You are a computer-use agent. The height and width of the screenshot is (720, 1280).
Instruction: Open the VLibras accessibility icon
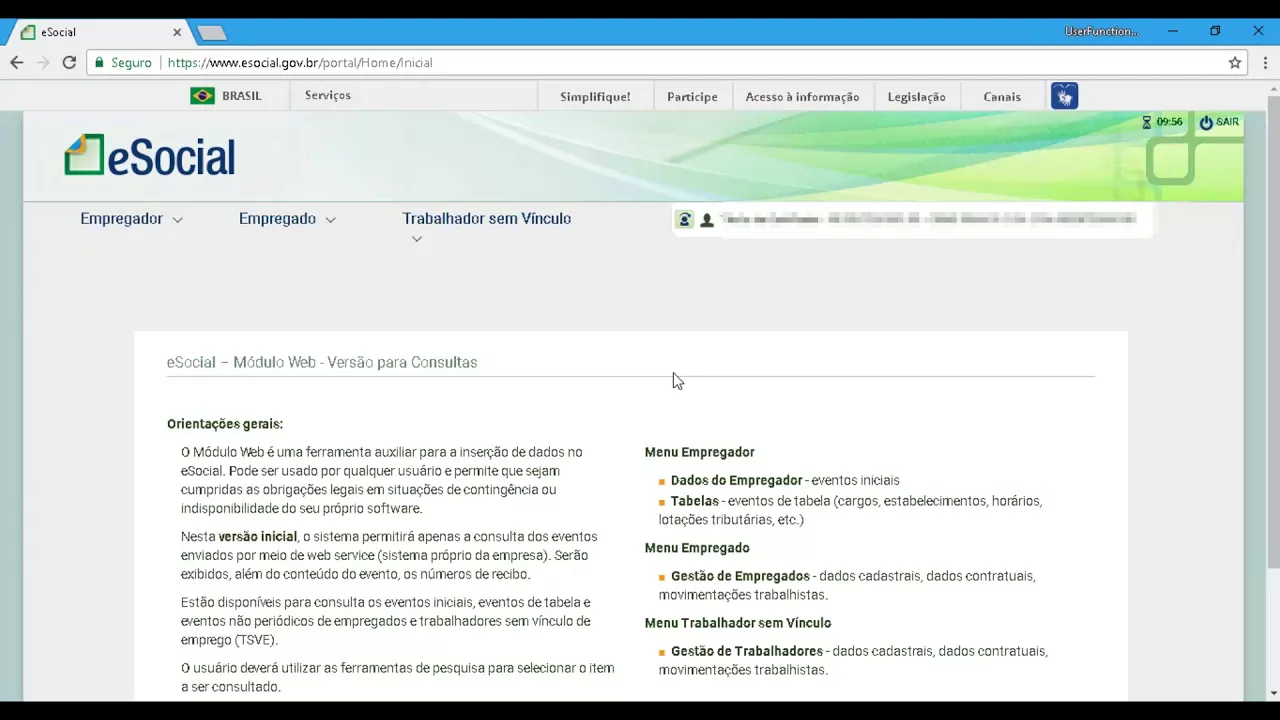(1064, 96)
